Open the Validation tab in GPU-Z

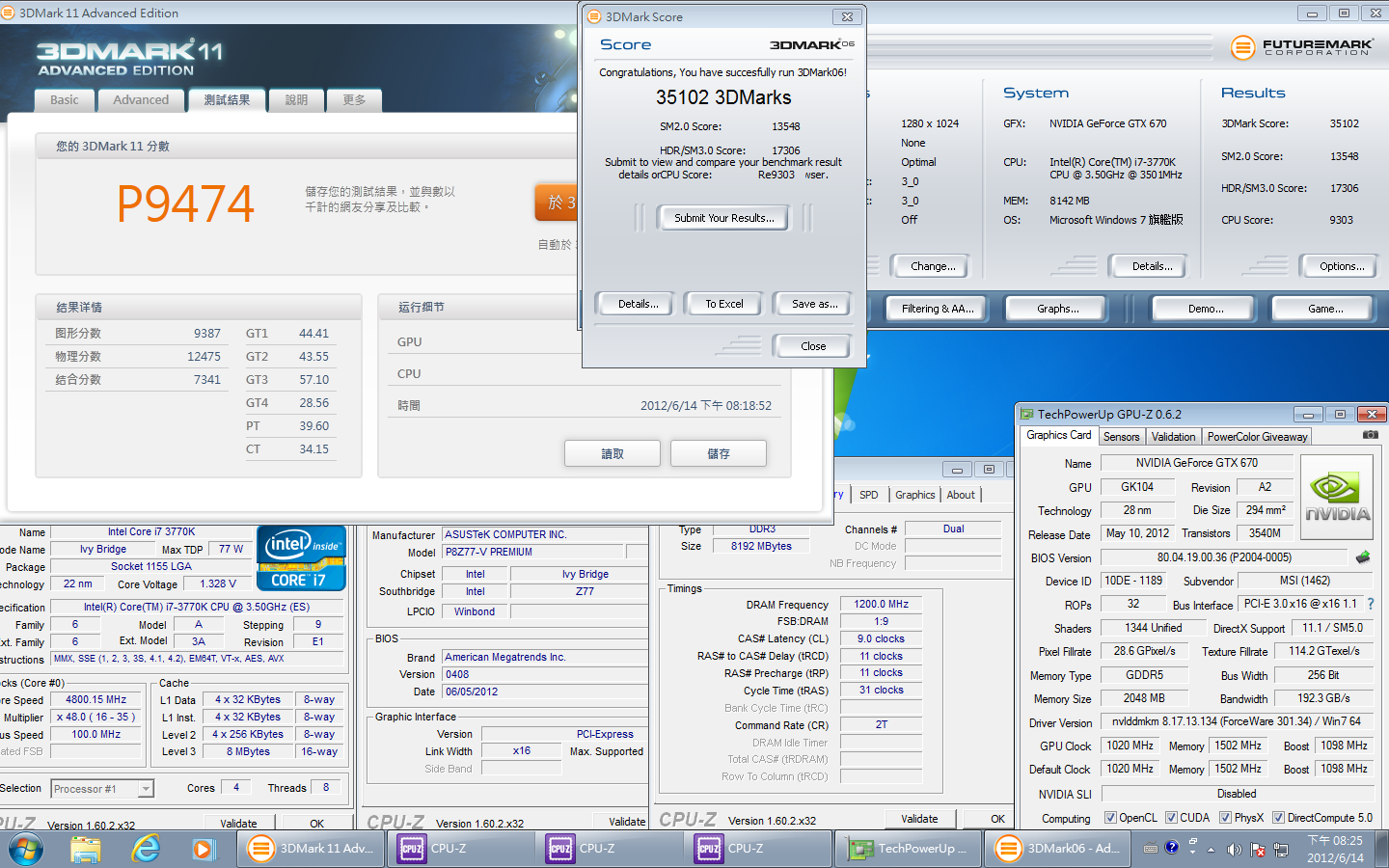[x=1173, y=437]
